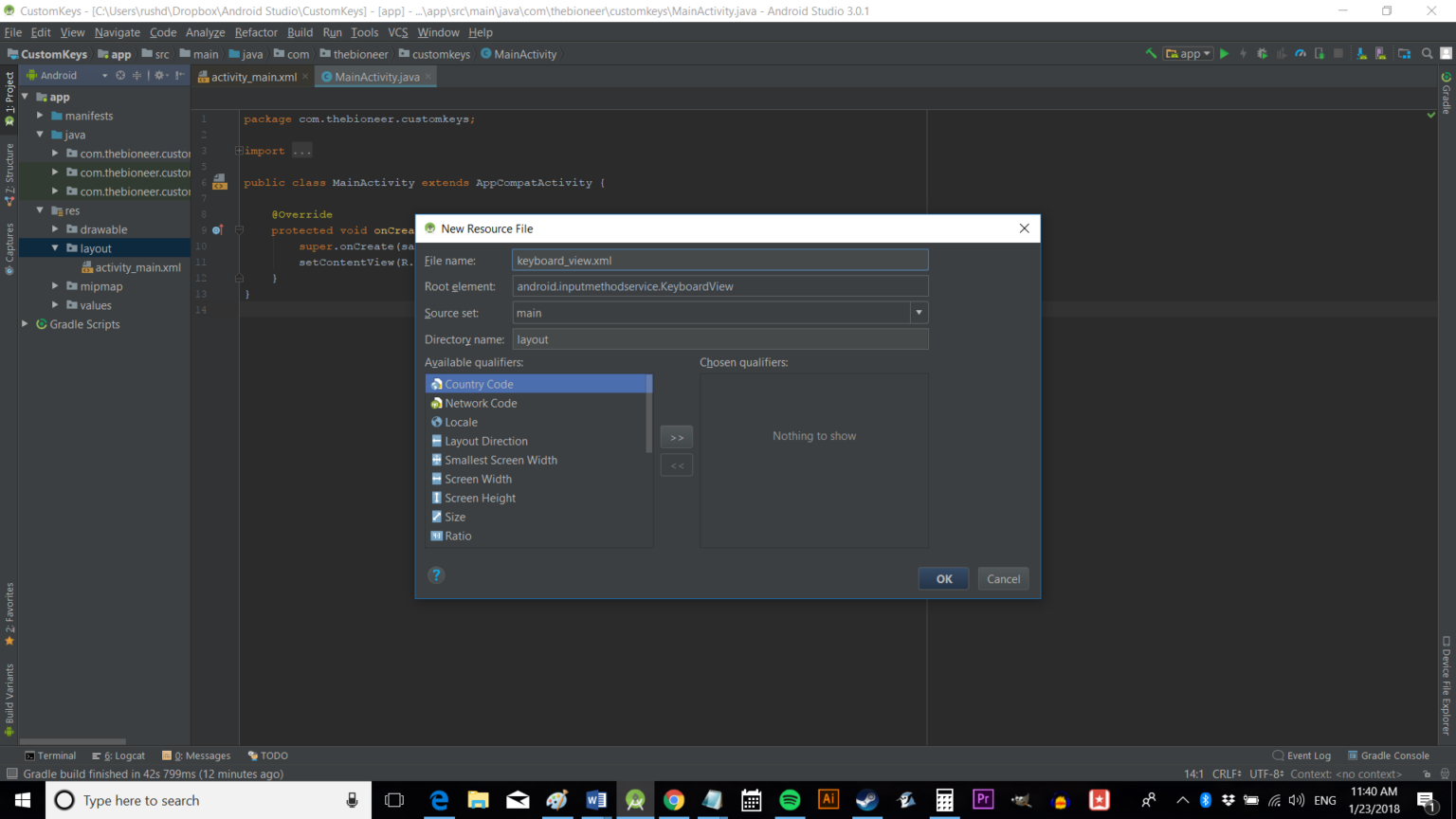The height and width of the screenshot is (819, 1456).
Task: Click the Search Everywhere magnifier icon
Action: tap(1427, 54)
